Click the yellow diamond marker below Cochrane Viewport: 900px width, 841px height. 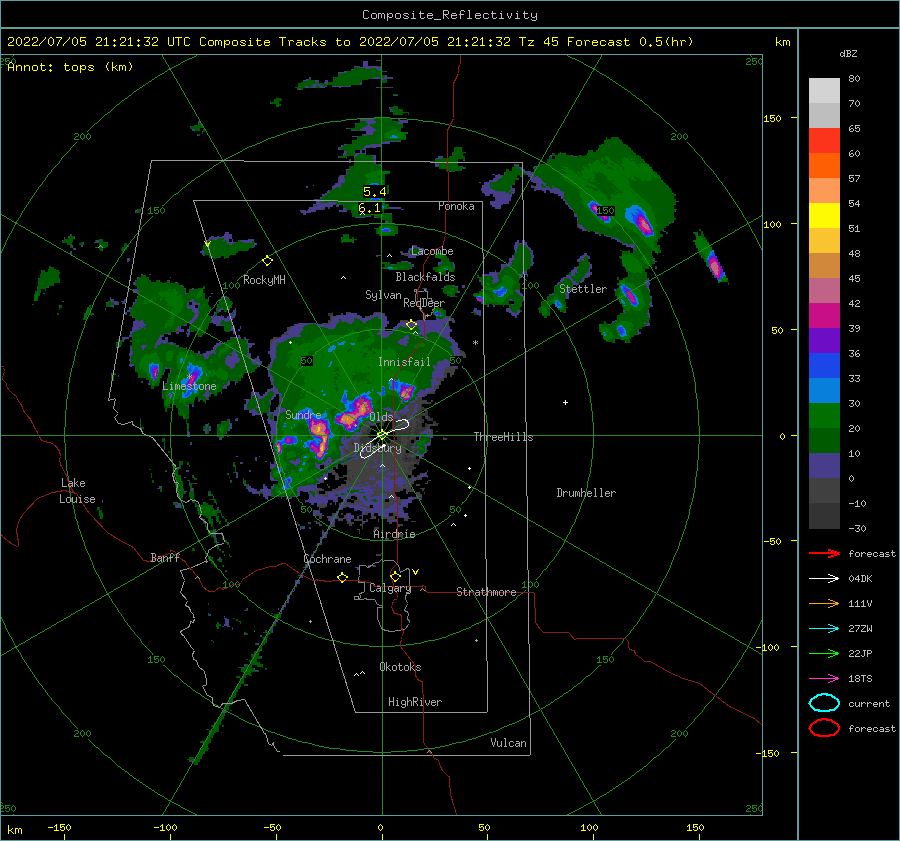(x=343, y=577)
